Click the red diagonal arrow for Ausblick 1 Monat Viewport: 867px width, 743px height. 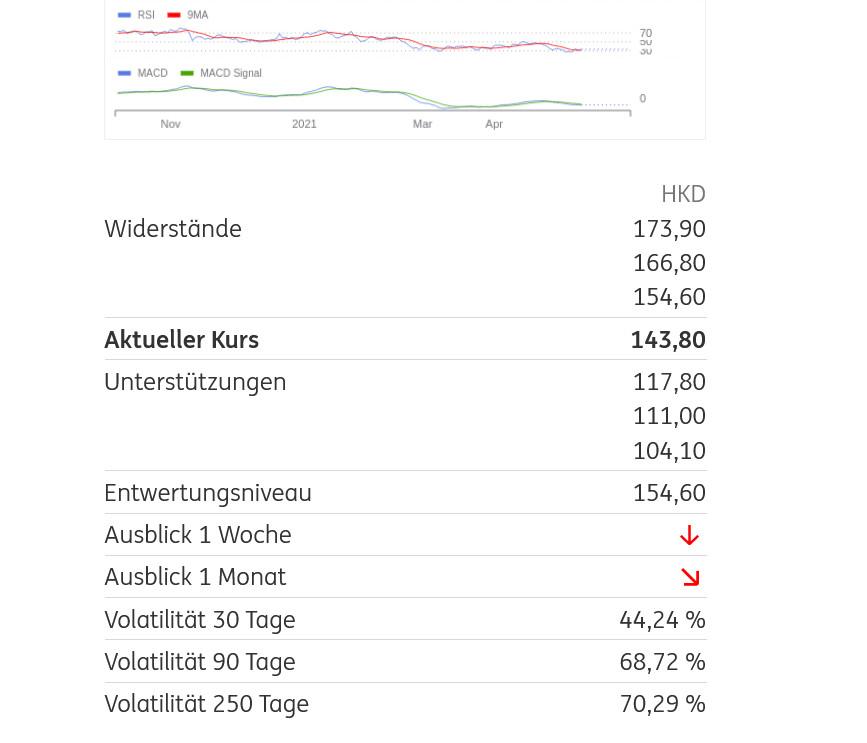pos(690,578)
